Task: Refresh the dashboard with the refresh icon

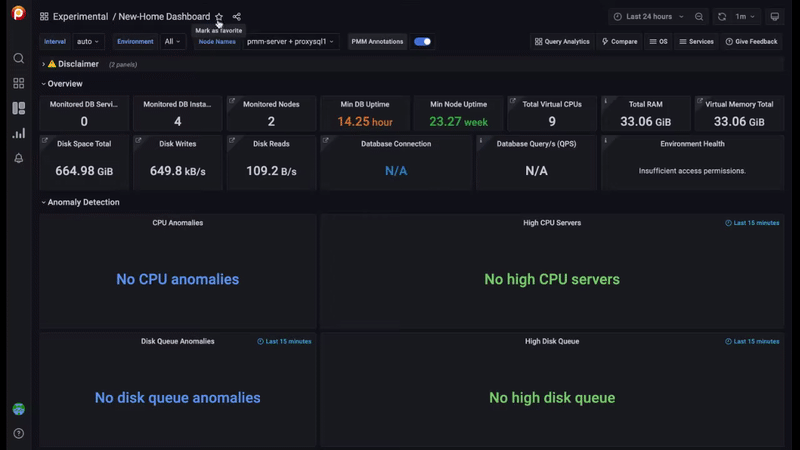Action: pyautogui.click(x=722, y=17)
